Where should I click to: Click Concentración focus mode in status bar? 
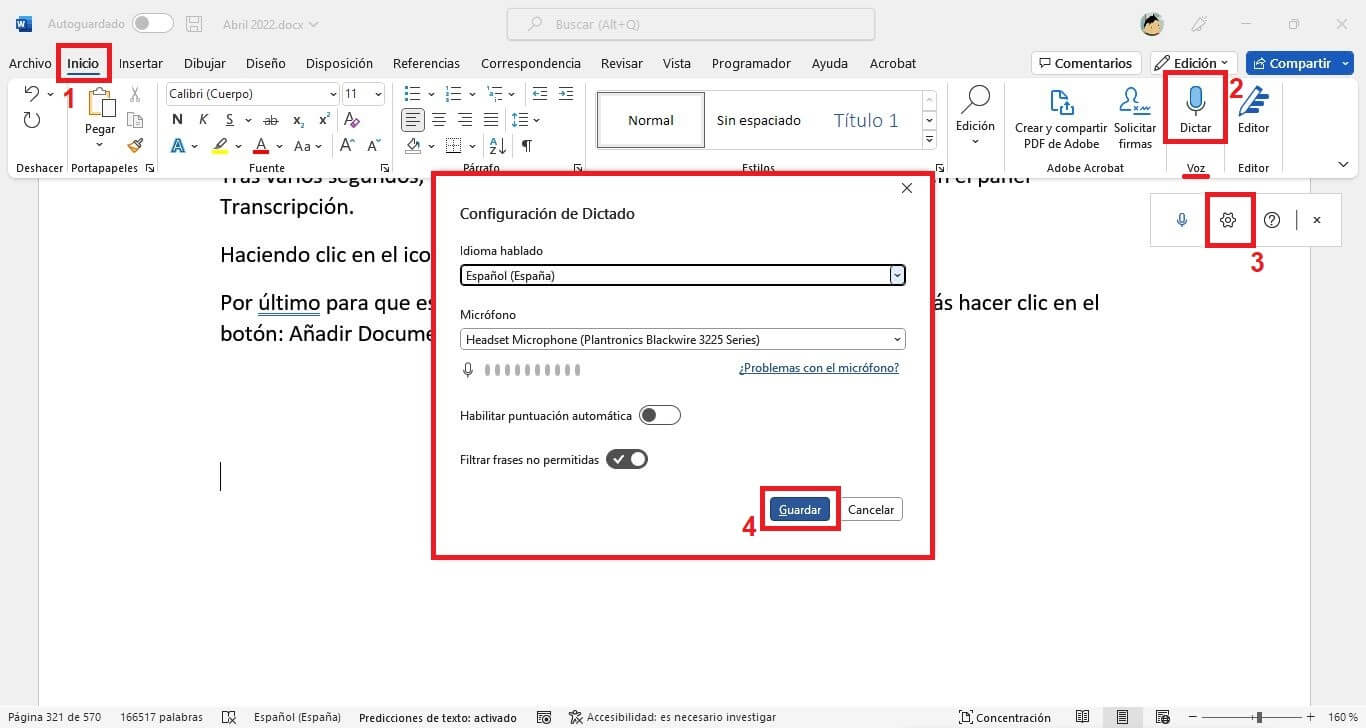tap(1005, 717)
